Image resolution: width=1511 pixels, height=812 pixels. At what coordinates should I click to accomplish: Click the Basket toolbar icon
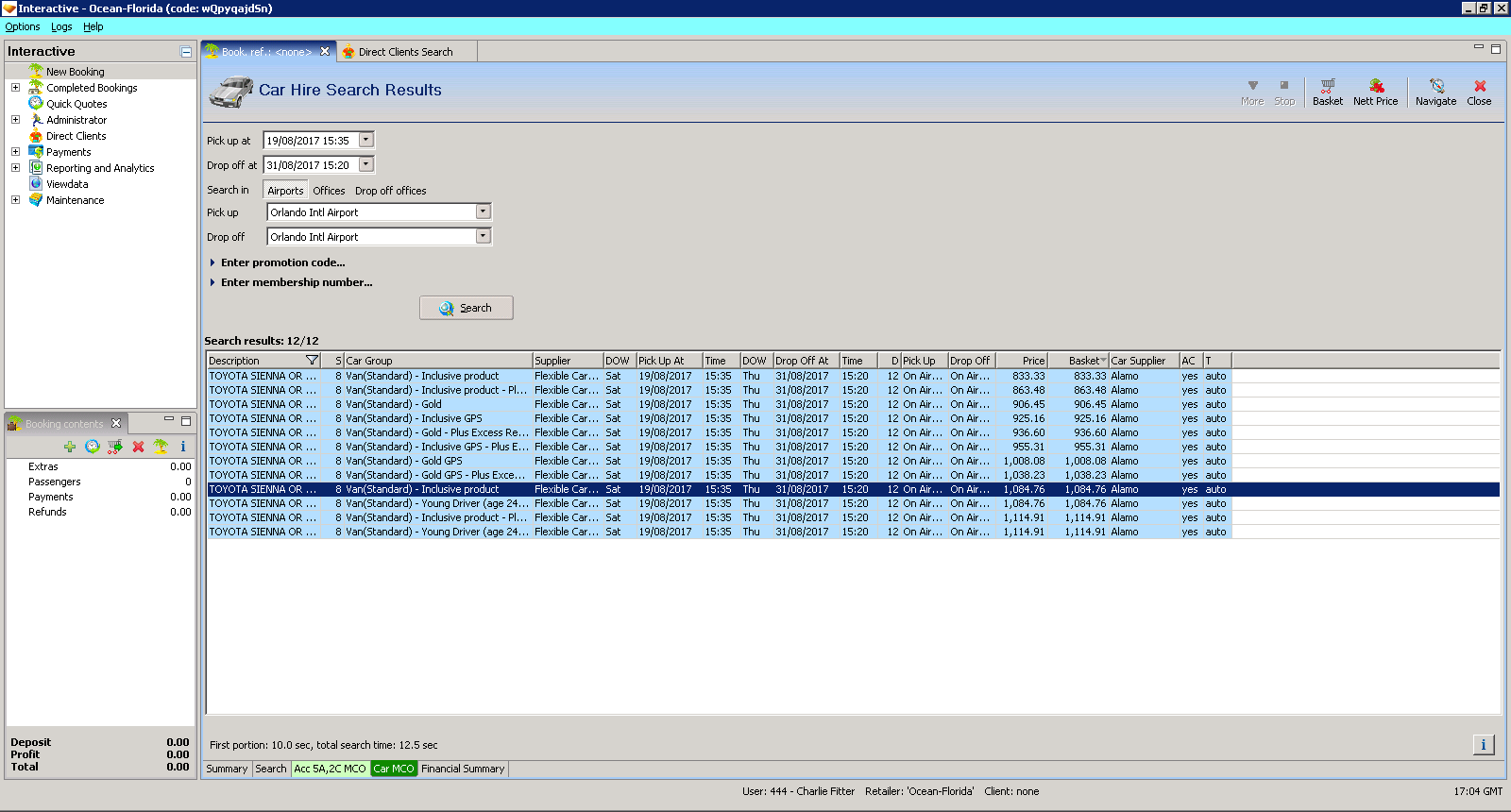click(x=1327, y=92)
